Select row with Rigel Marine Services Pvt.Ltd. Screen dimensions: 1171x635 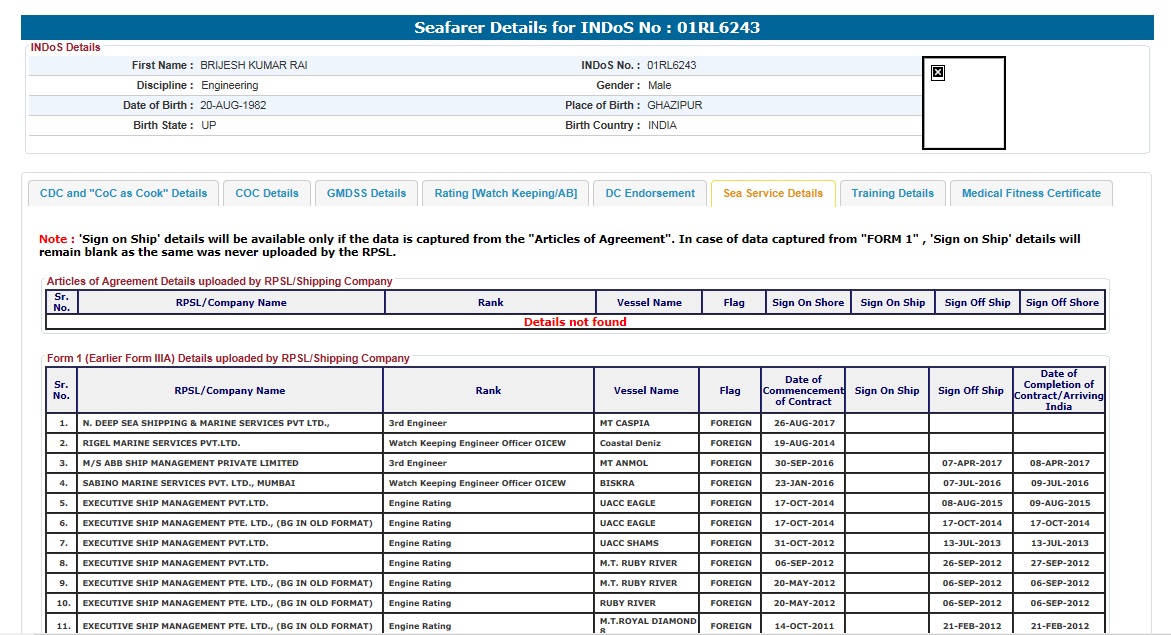point(230,444)
